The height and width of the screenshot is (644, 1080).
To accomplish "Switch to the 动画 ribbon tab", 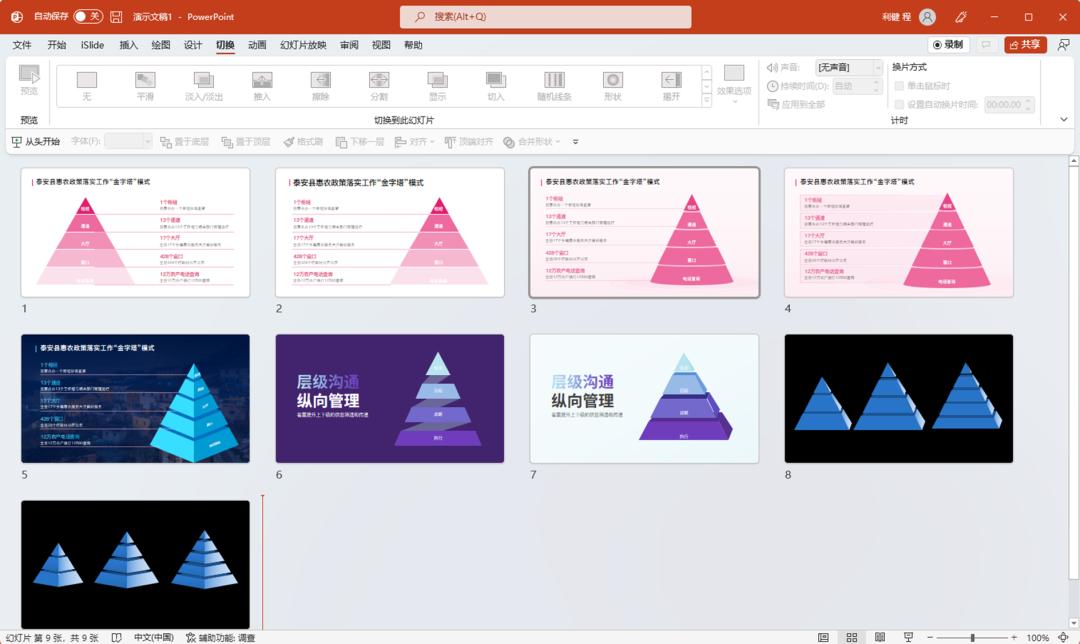I will [257, 45].
